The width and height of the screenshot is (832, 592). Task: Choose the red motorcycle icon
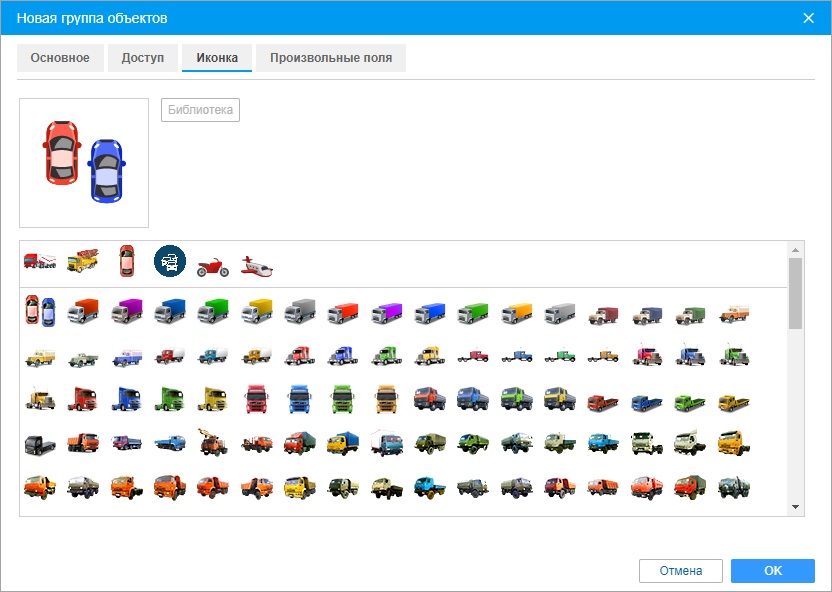tap(213, 267)
